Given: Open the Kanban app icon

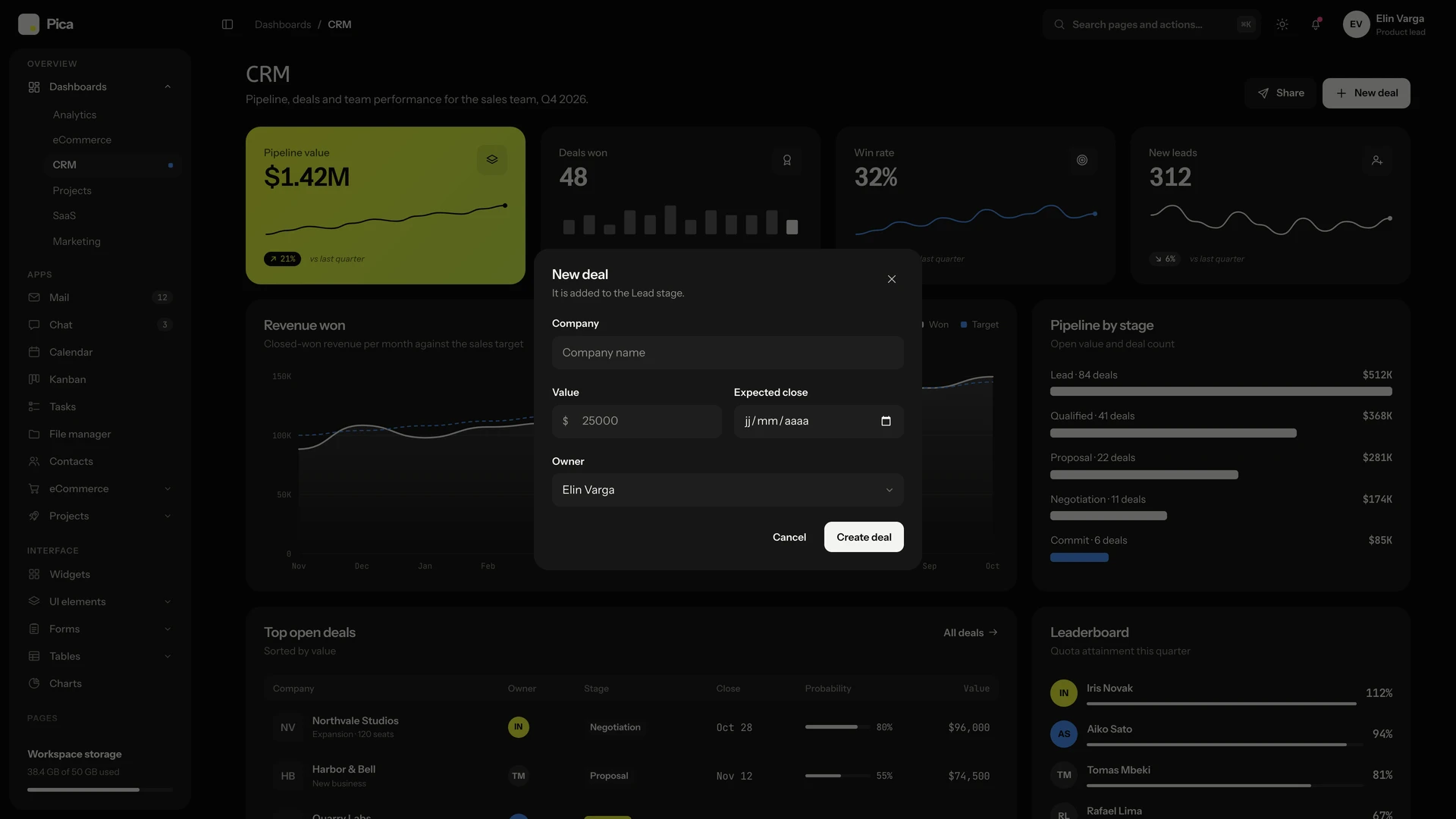Looking at the screenshot, I should point(34,379).
